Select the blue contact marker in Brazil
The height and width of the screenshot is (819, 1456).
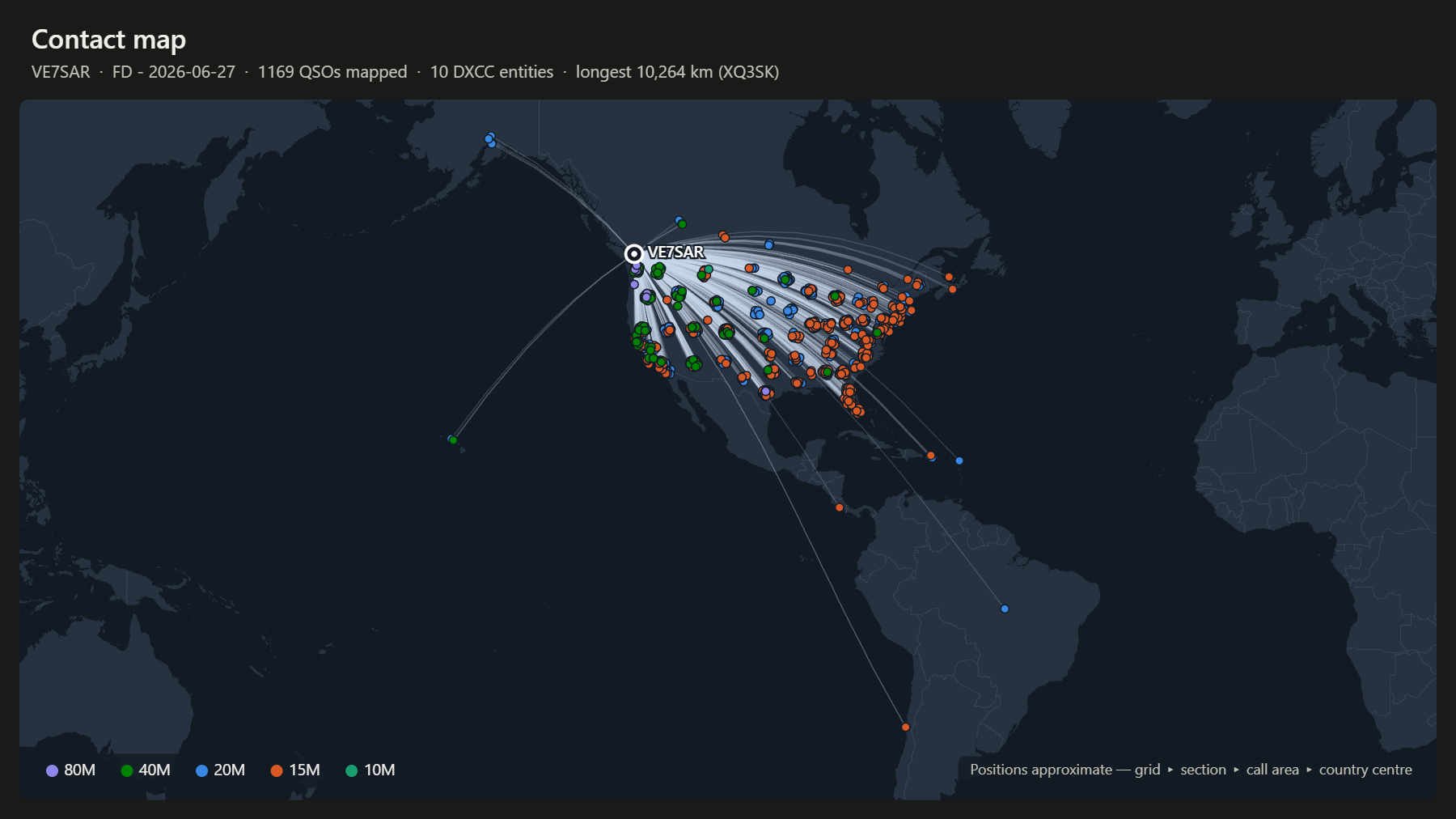tap(1005, 609)
